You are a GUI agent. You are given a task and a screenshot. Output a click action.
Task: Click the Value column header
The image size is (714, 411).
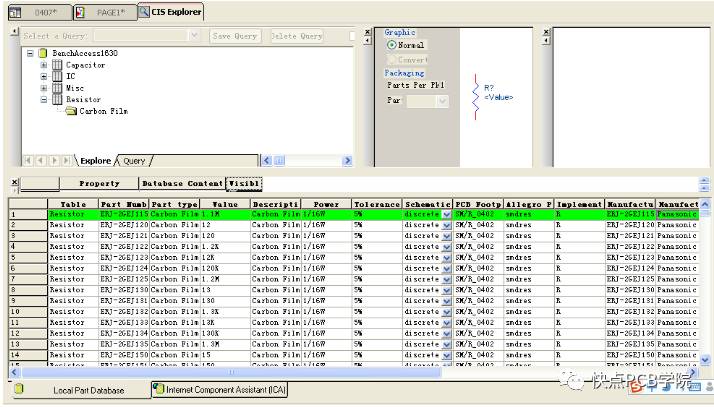pos(225,204)
